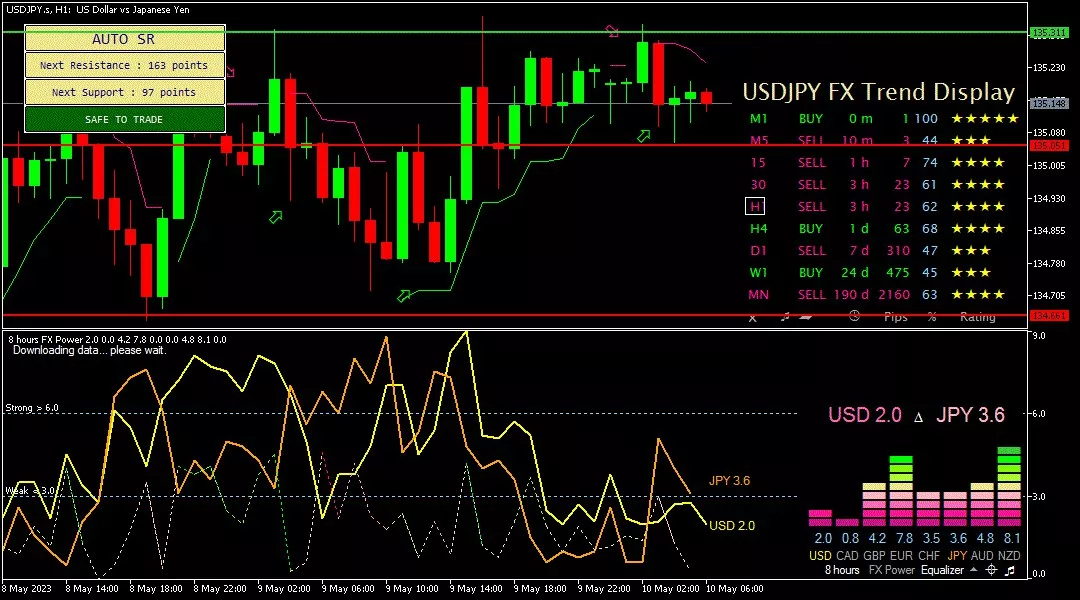This screenshot has height=600, width=1080.
Task: Select the green buy arrow below lowest candle
Action: point(404,296)
